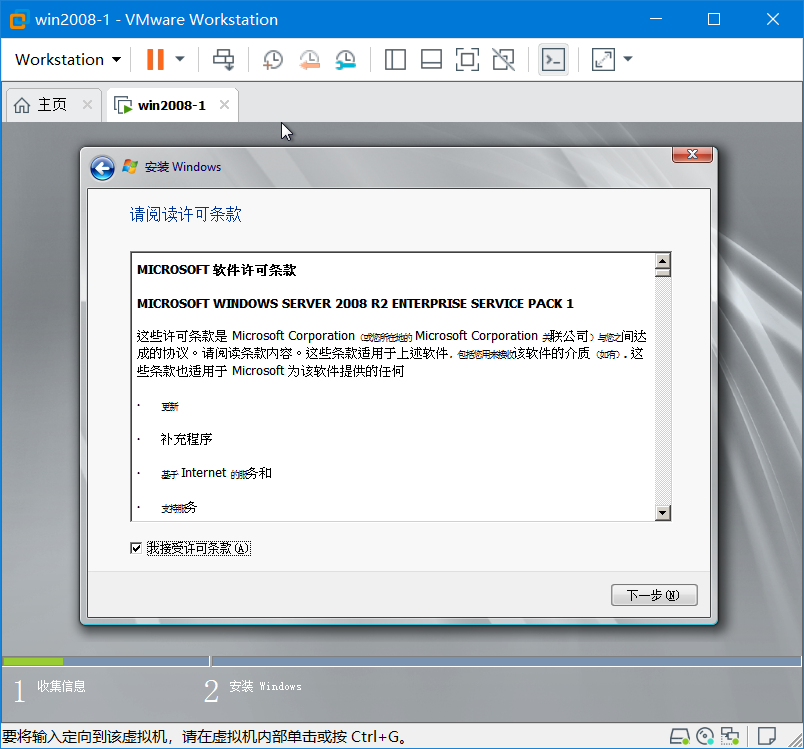Check the accept license terms checkbox

click(x=136, y=548)
